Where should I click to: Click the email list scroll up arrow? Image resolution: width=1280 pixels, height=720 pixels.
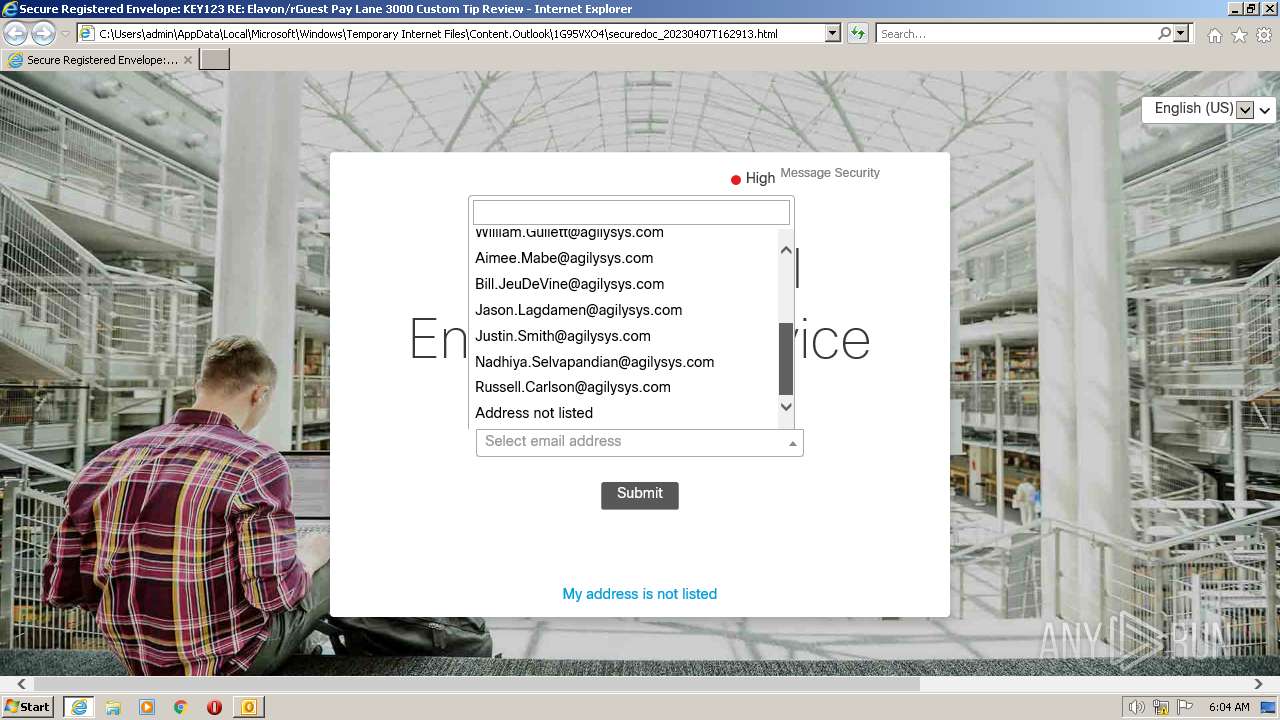[x=786, y=250]
